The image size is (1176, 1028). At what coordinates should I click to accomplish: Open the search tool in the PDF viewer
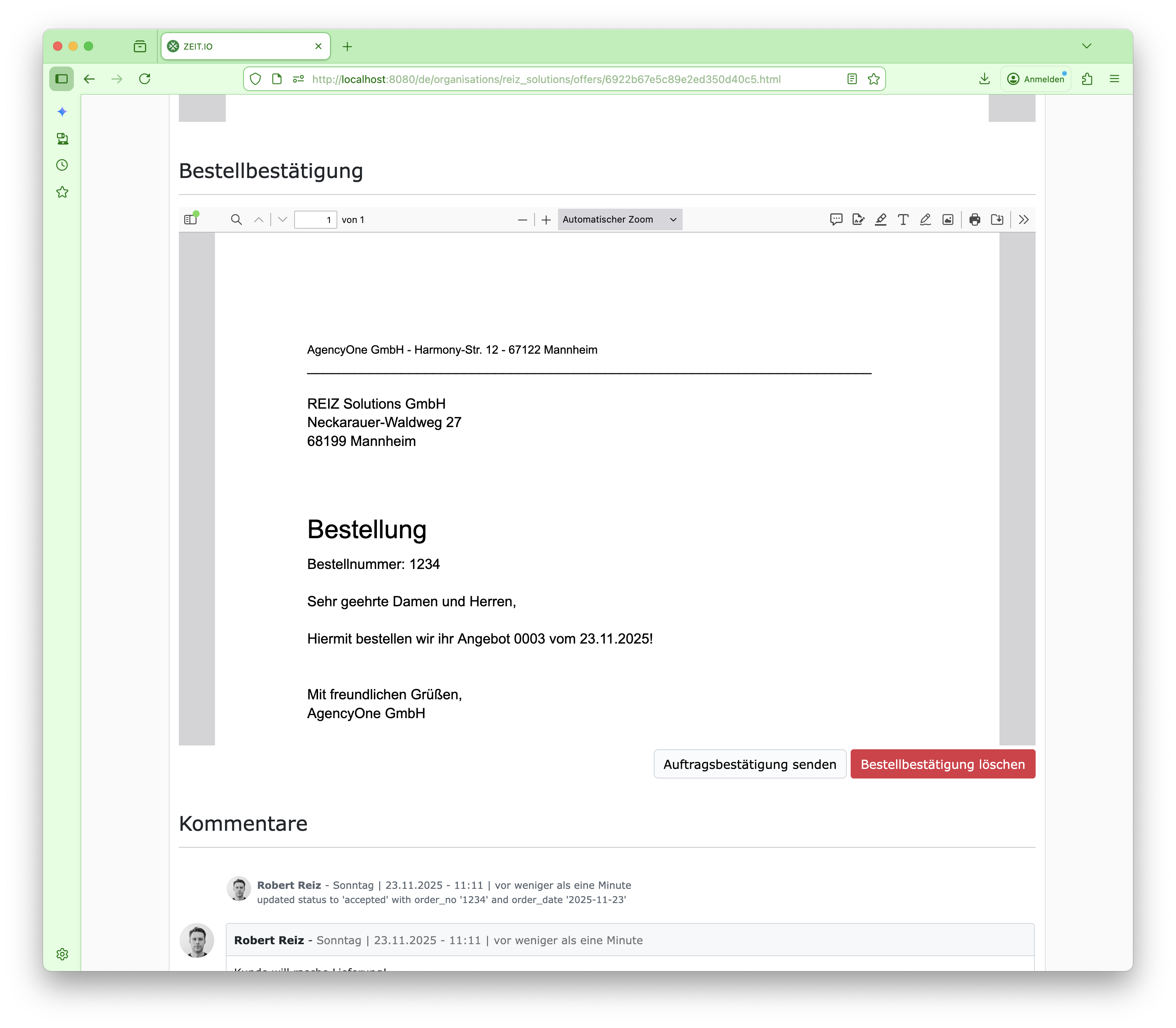(237, 219)
